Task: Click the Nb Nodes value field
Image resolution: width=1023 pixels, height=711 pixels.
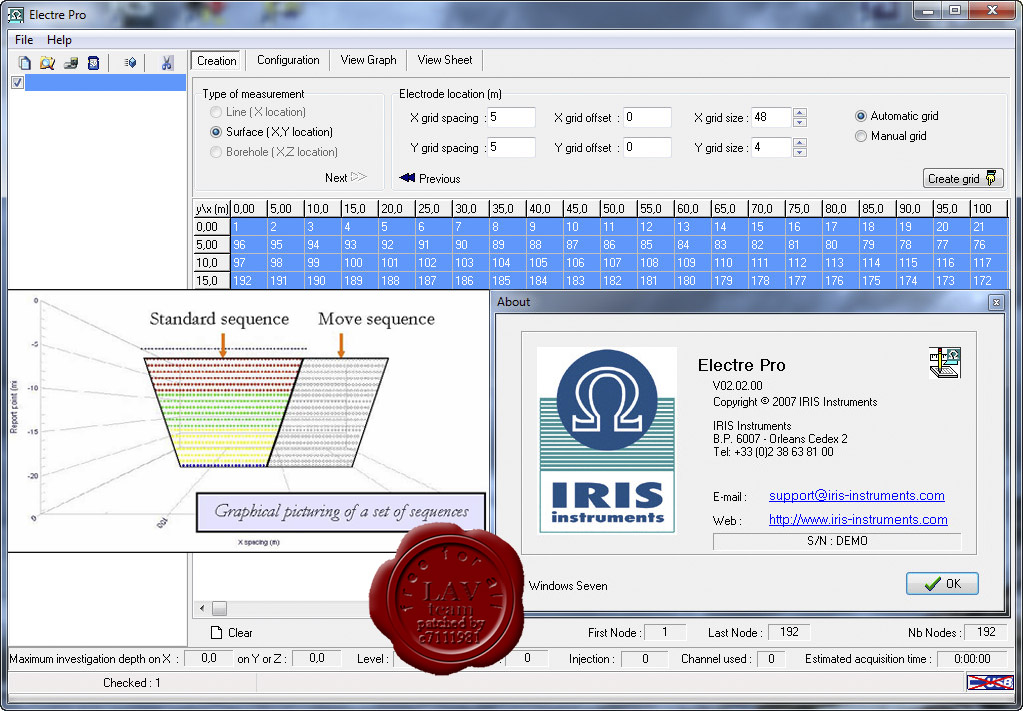Action: [x=986, y=632]
